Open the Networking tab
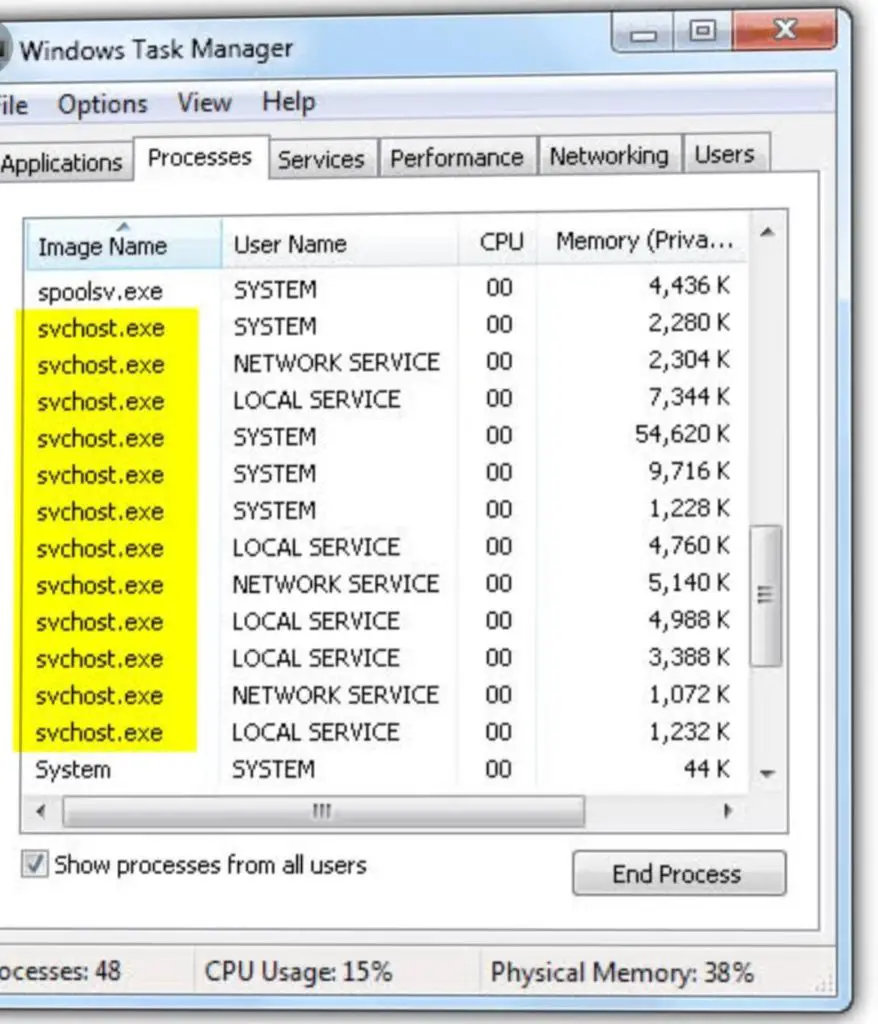This screenshot has height=1024, width=878. [x=609, y=155]
